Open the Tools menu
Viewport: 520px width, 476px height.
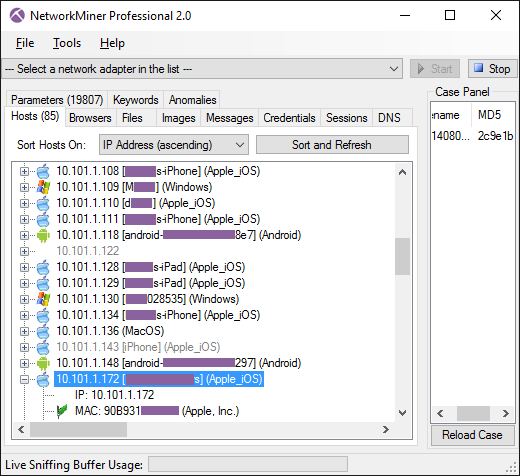[67, 43]
